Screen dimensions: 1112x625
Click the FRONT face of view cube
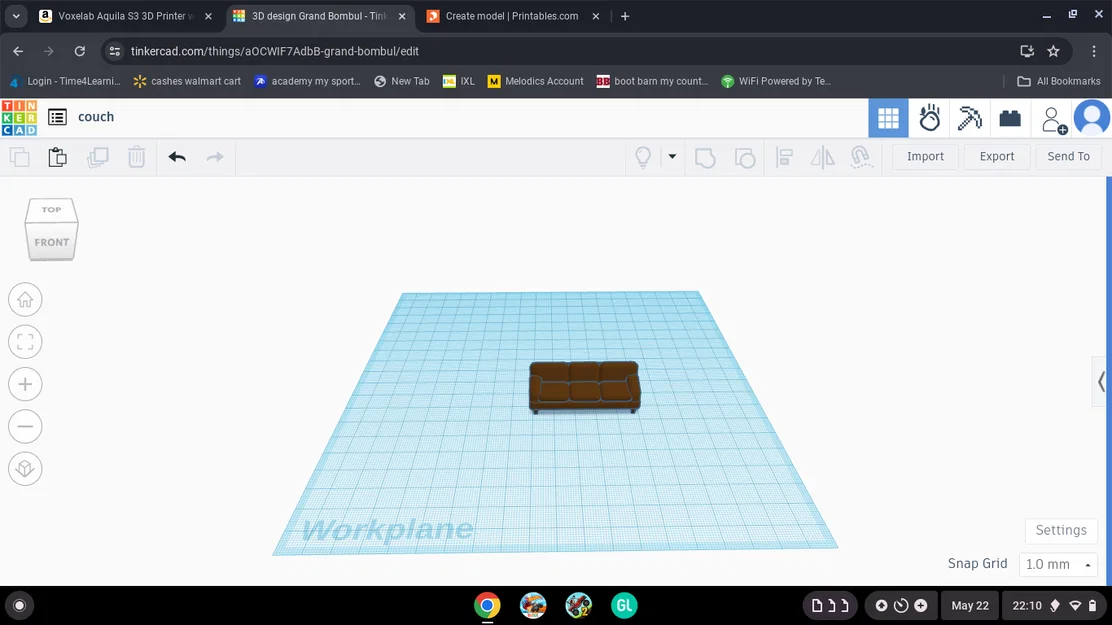(52, 242)
